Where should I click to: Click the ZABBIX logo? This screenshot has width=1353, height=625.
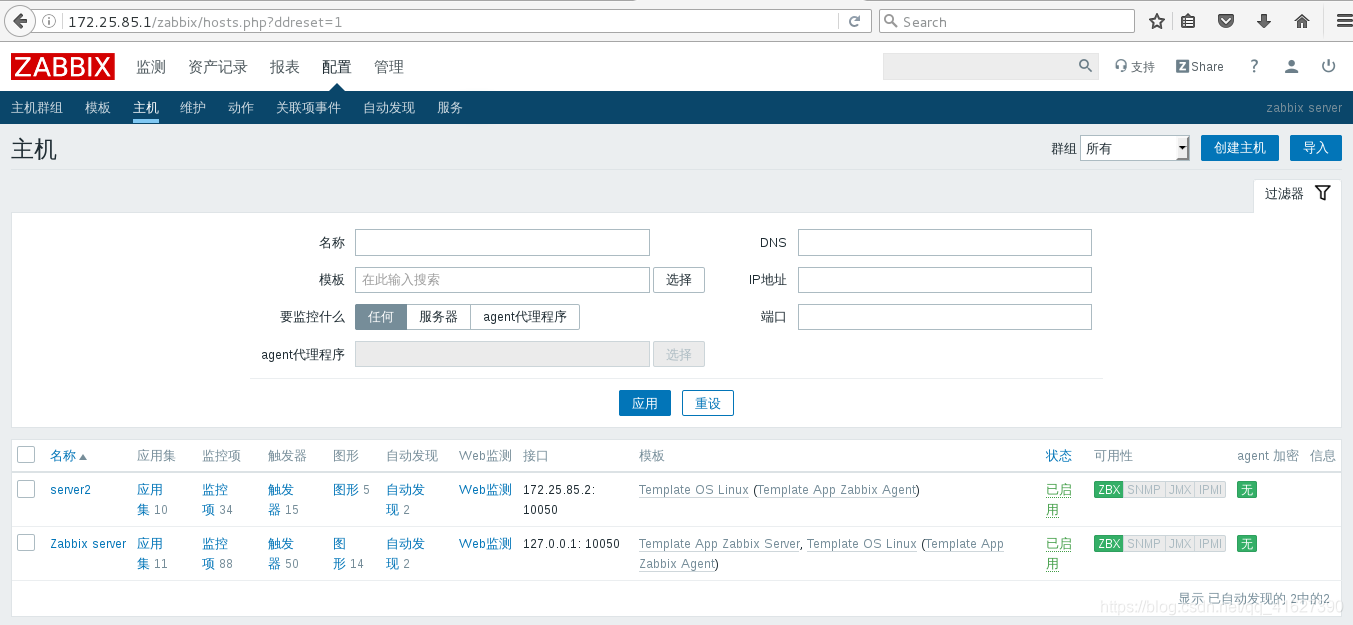tap(63, 67)
